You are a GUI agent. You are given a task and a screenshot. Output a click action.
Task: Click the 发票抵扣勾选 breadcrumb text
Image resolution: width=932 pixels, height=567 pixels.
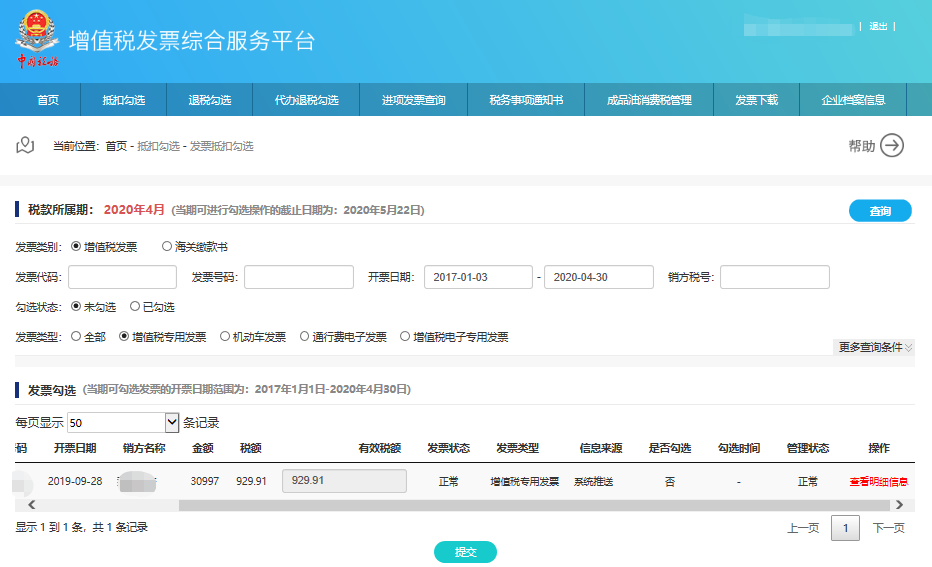pyautogui.click(x=221, y=146)
